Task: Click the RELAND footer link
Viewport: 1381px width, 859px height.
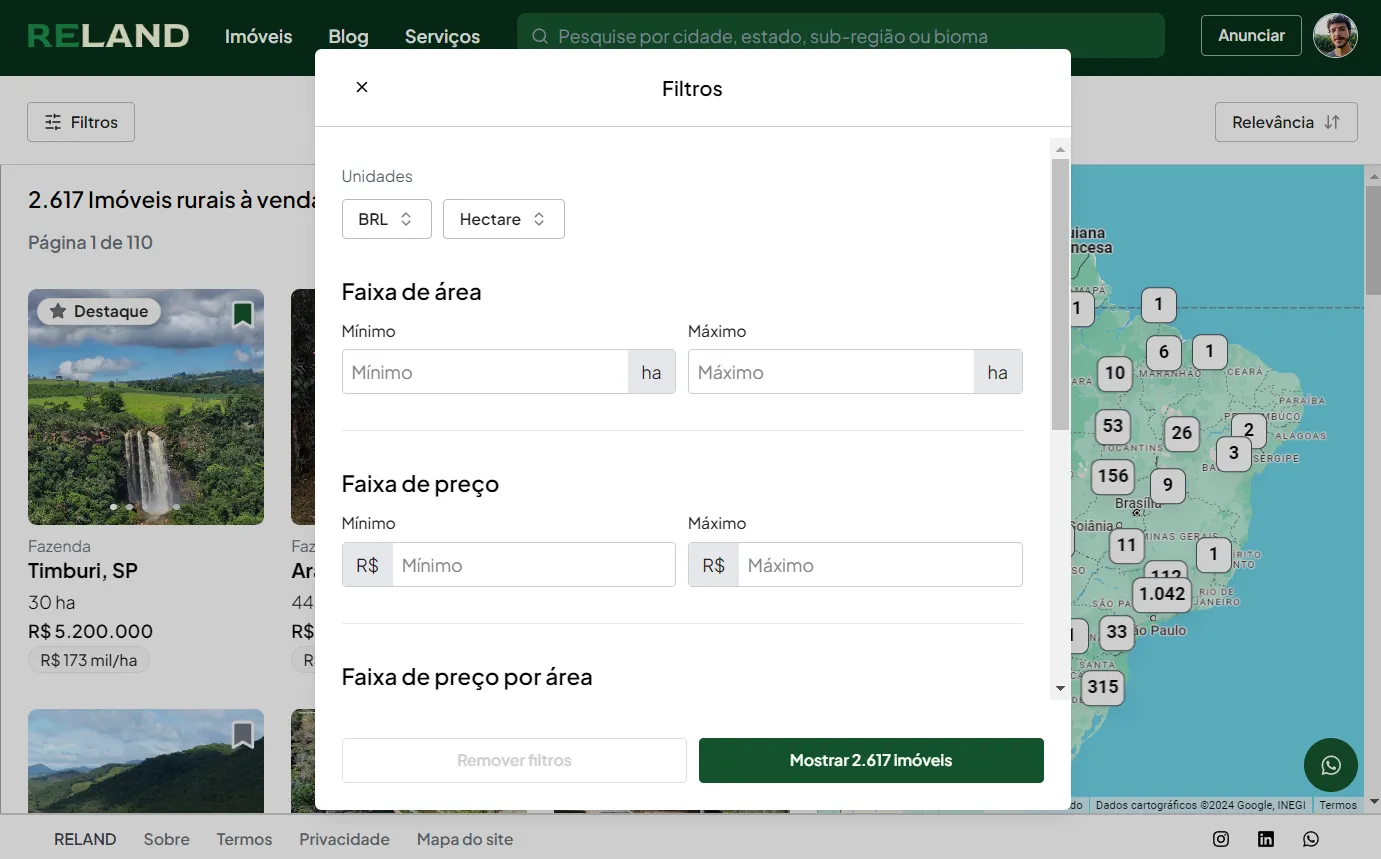Action: tap(85, 839)
